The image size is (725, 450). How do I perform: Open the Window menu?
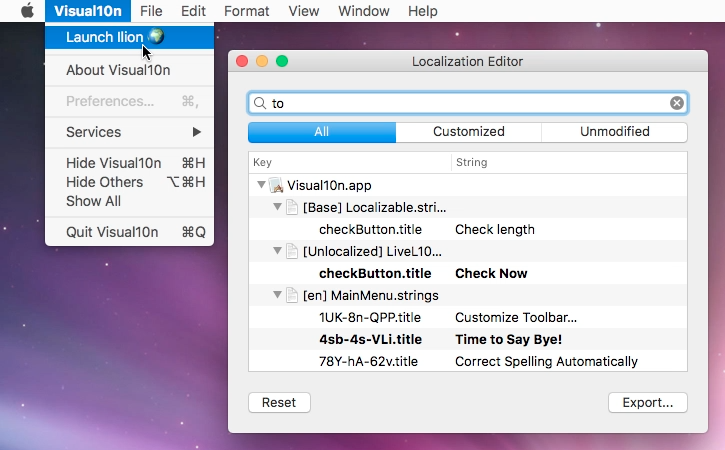(363, 11)
